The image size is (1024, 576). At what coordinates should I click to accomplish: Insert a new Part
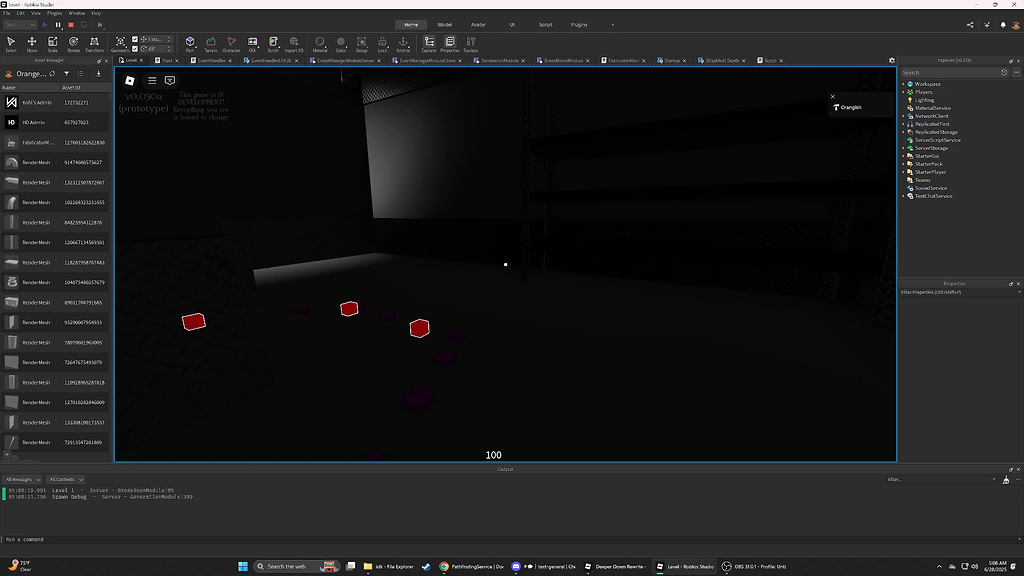click(x=190, y=42)
